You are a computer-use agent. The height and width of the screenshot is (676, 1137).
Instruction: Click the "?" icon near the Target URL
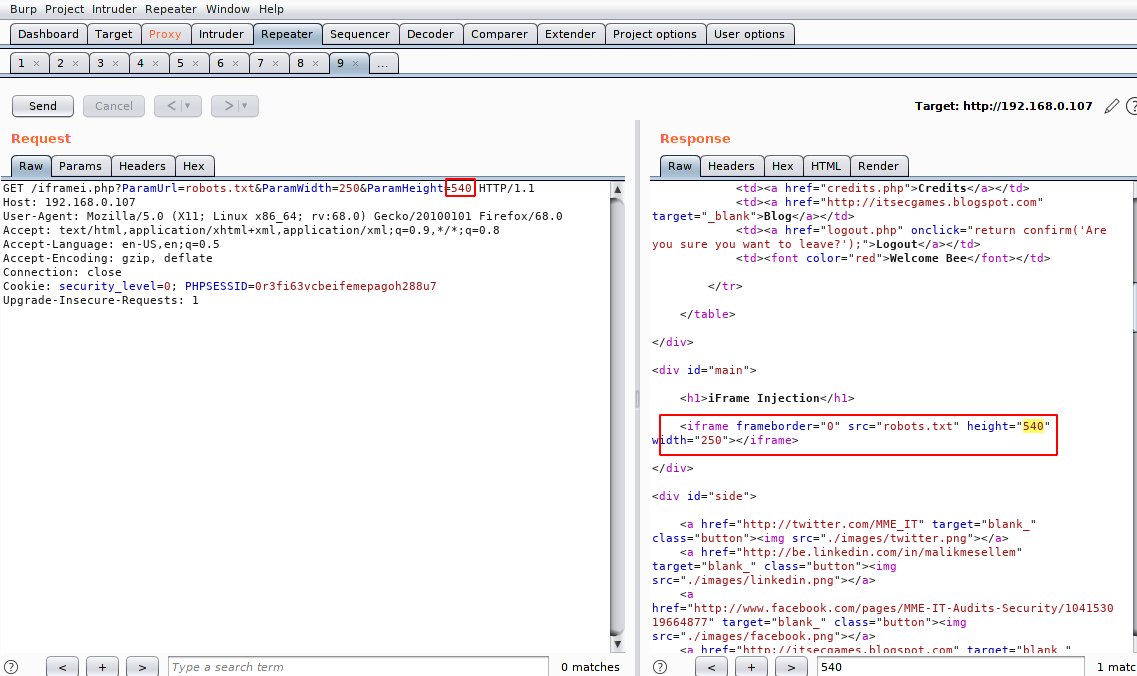coord(1131,105)
